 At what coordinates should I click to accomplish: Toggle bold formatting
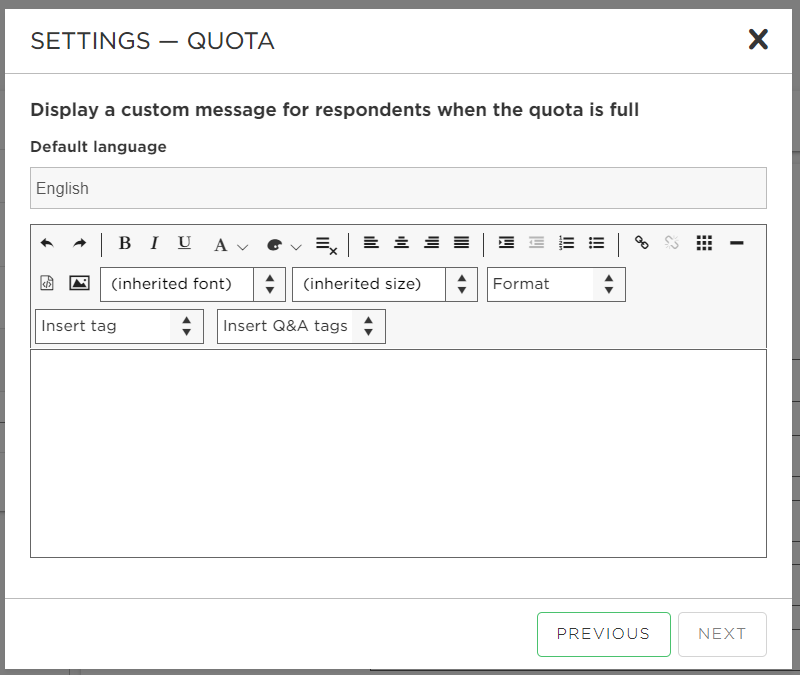click(x=124, y=243)
